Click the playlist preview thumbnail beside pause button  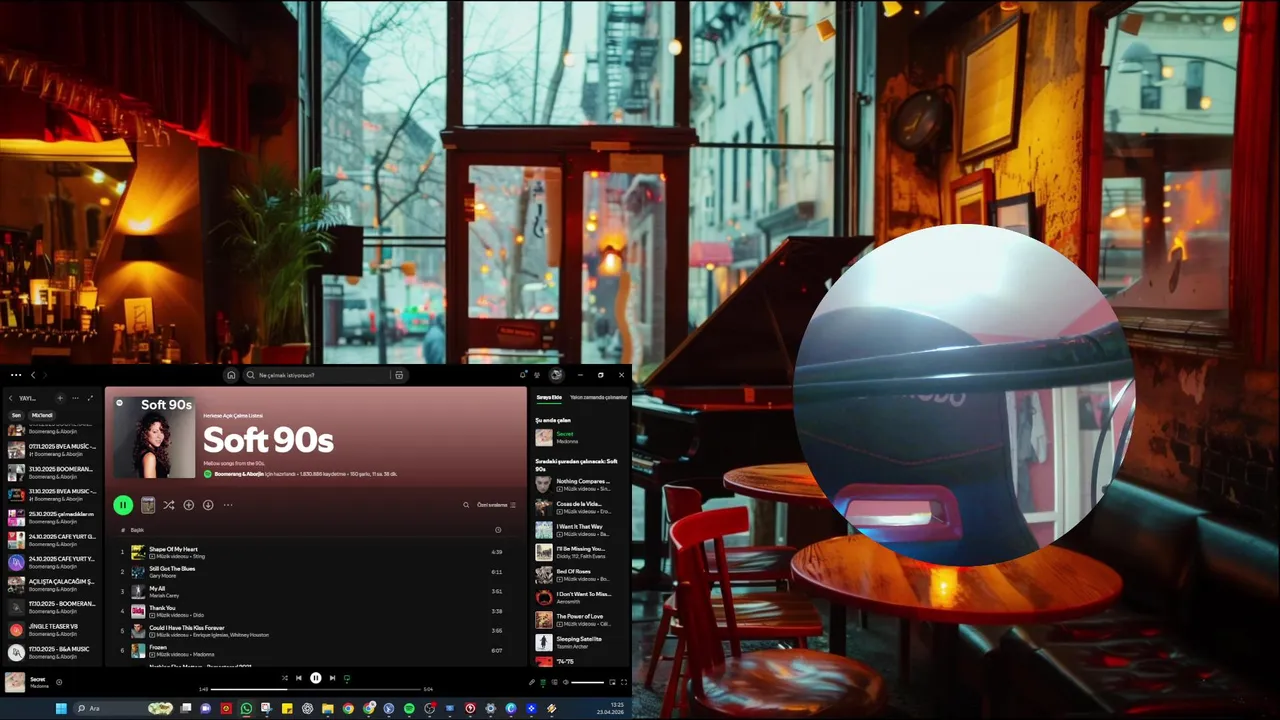coord(148,505)
